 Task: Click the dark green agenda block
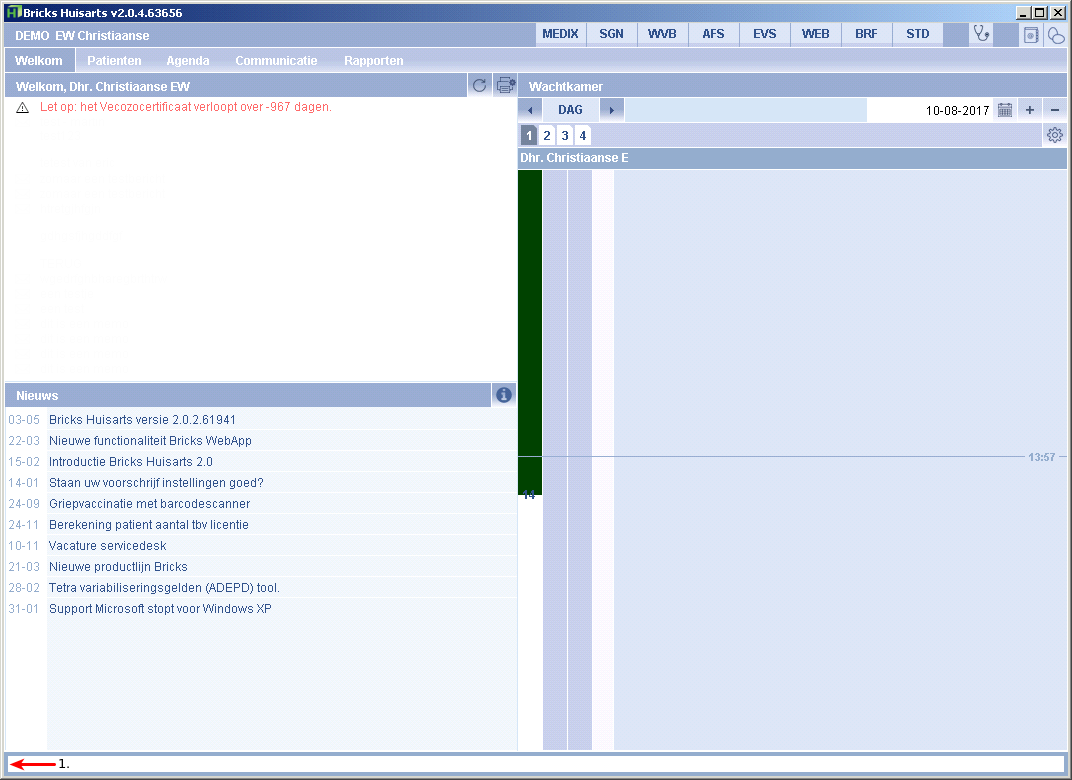[530, 332]
